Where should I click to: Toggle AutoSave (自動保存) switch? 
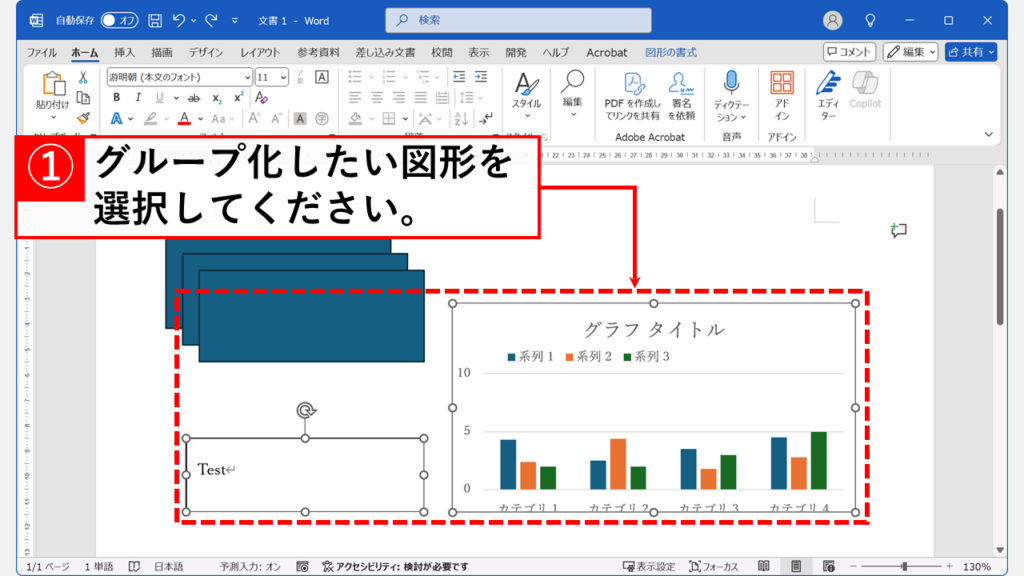pos(119,20)
